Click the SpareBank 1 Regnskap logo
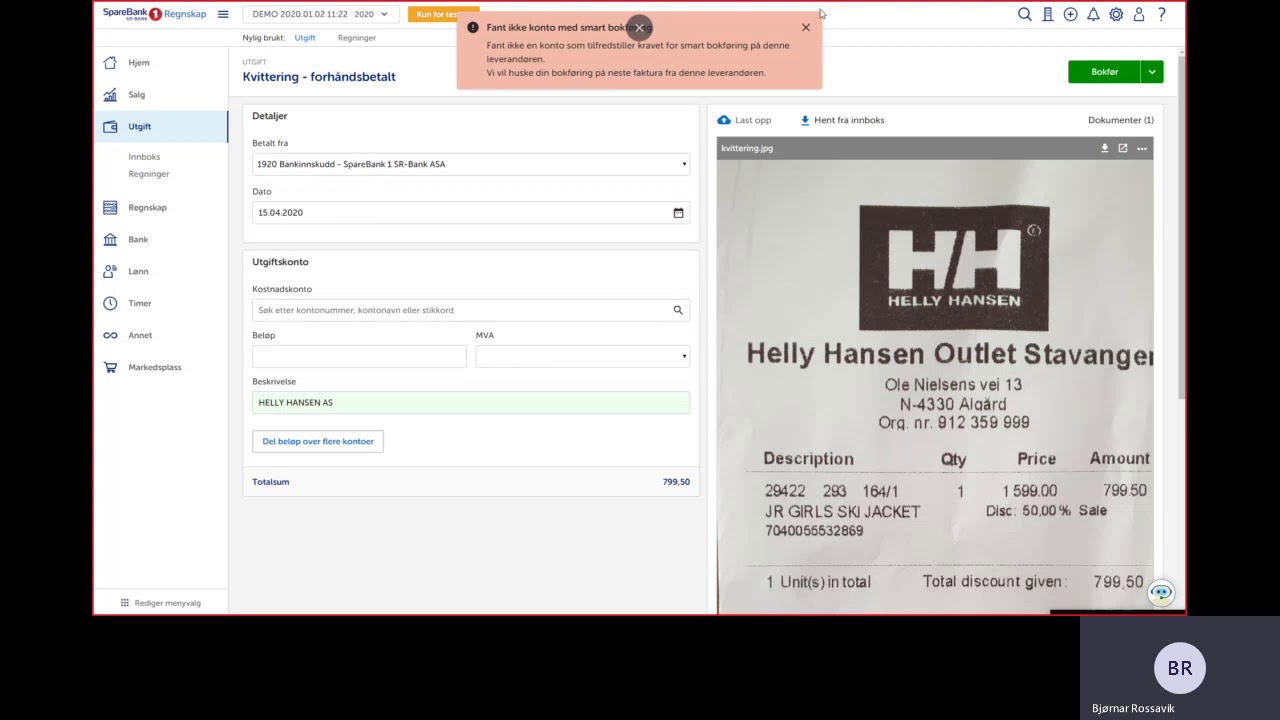 tap(154, 14)
